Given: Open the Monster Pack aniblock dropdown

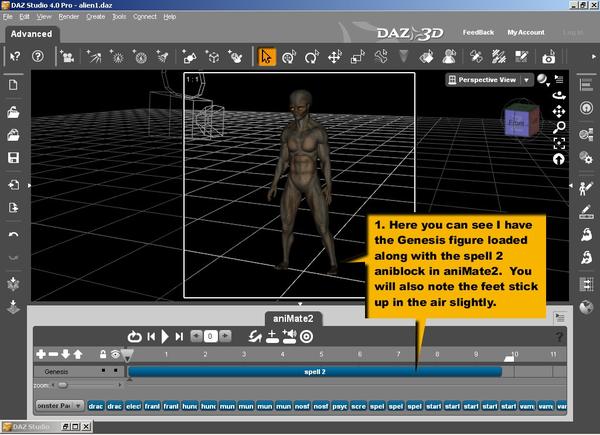Looking at the screenshot, I should [60, 406].
